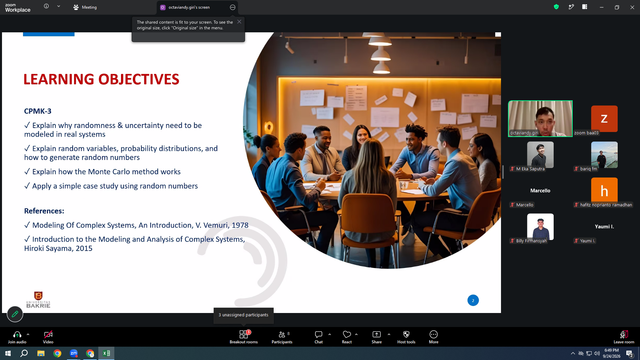Select M Eka Saputra's video tile
This screenshot has width=640, height=360.
540,155
